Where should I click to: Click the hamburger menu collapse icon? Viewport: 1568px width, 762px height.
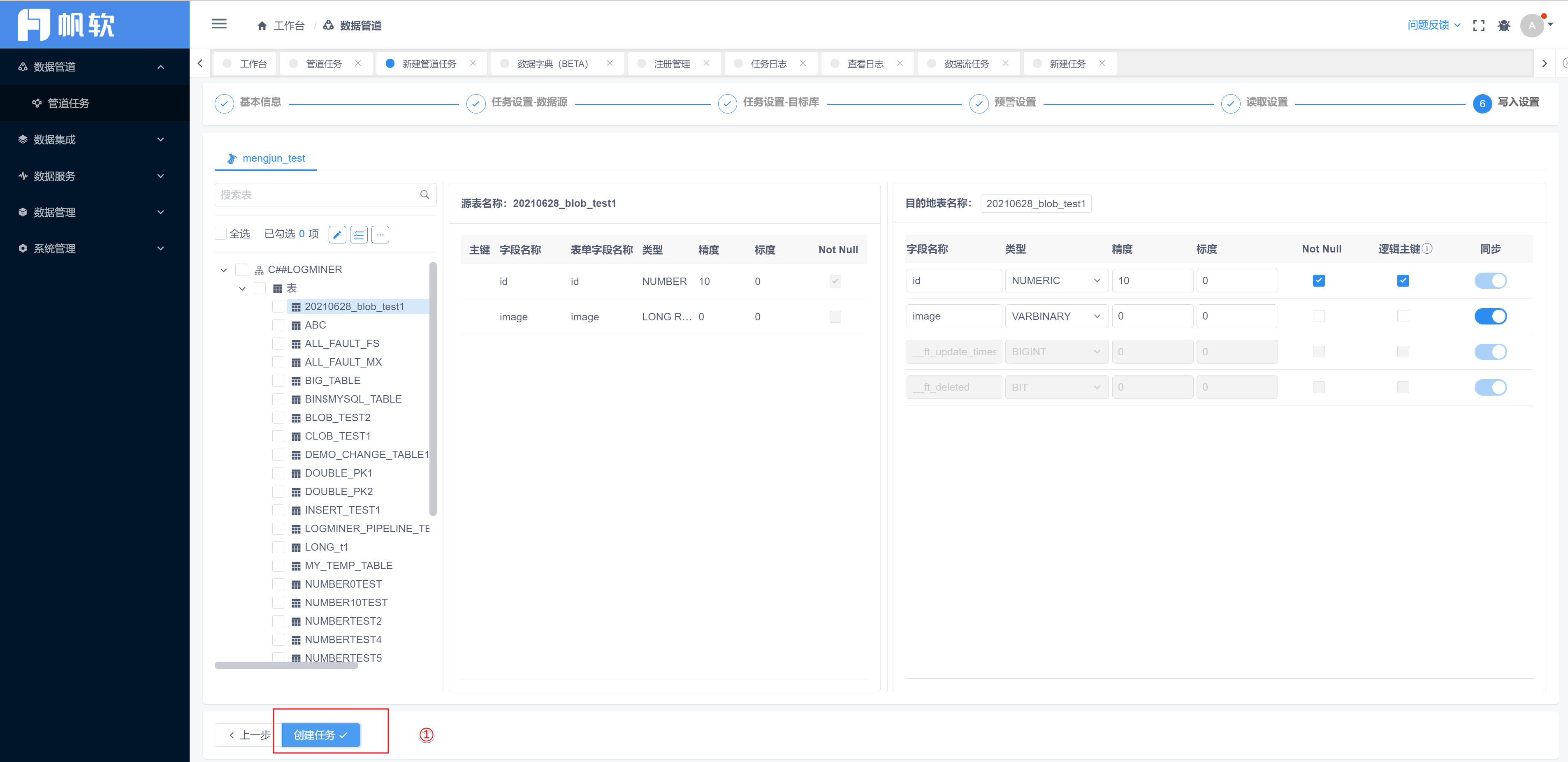(219, 24)
